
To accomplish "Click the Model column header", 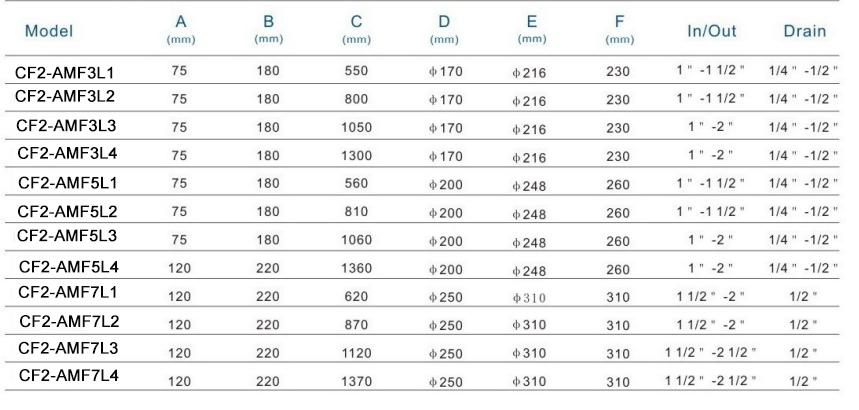I will (x=49, y=31).
